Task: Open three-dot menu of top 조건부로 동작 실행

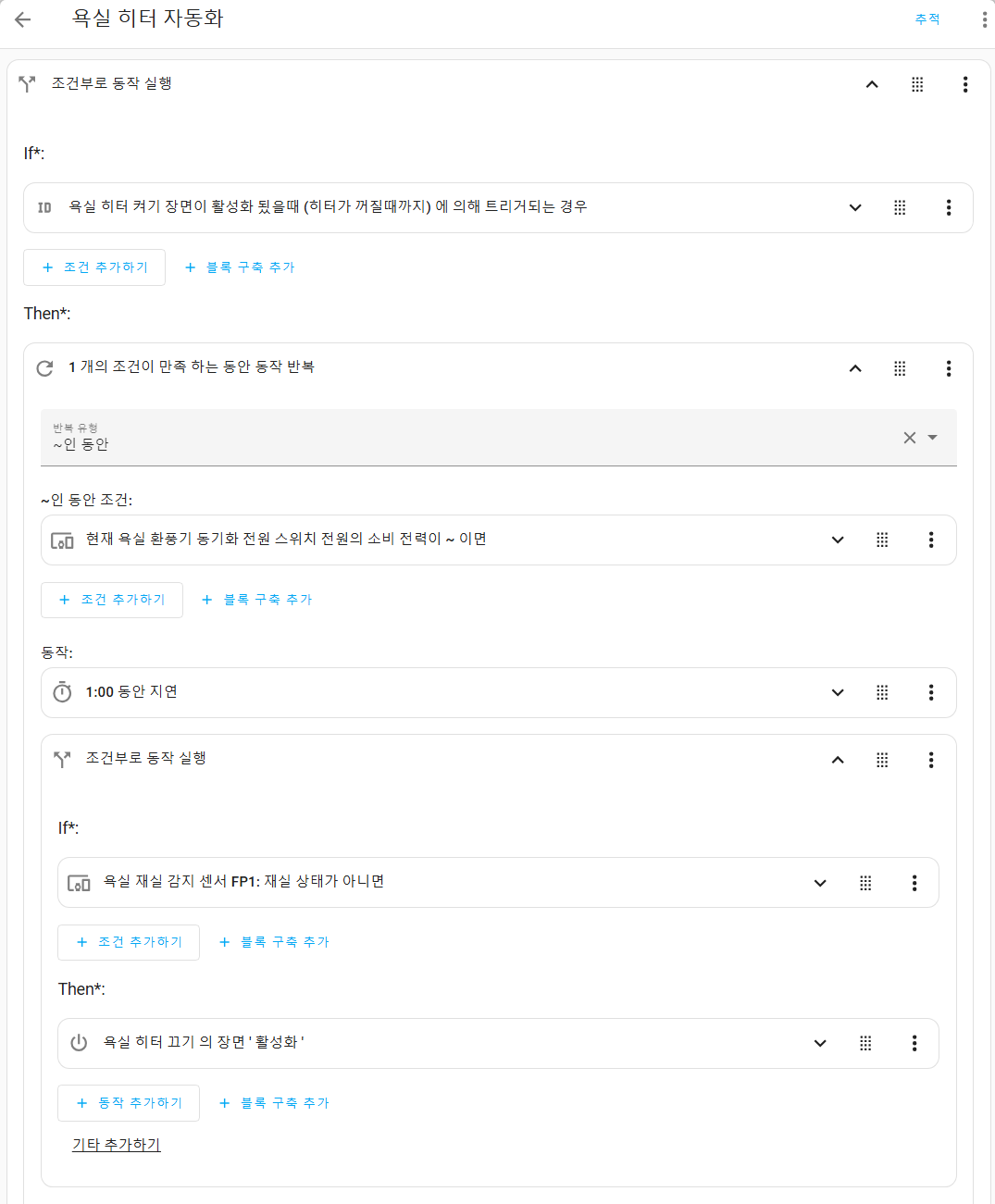Action: pos(965,84)
